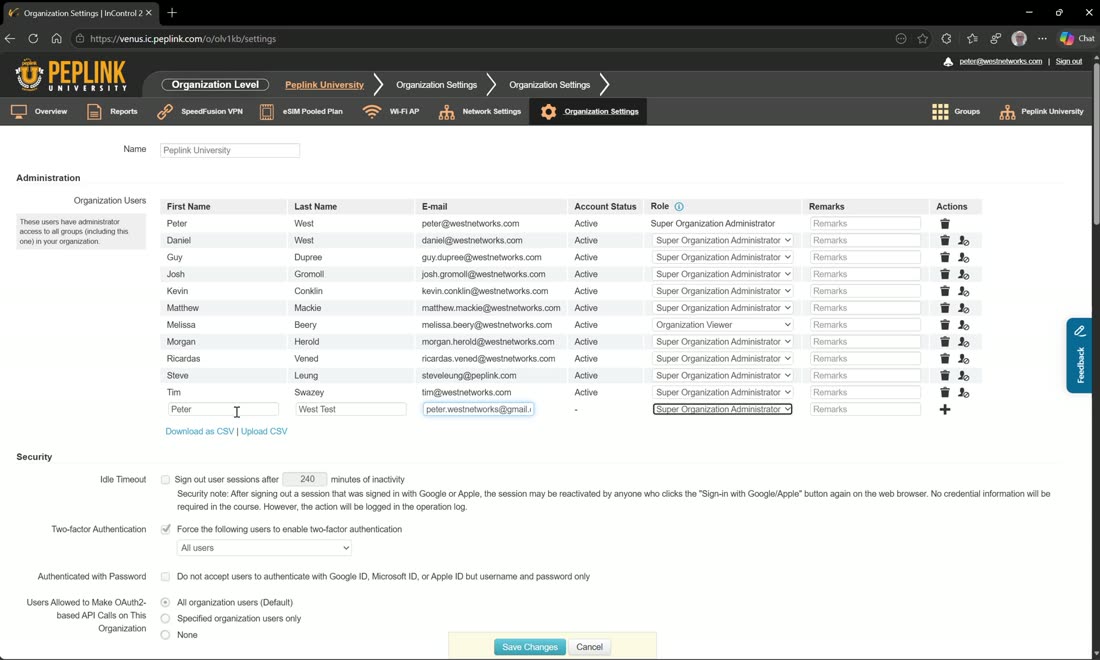Refresh the browser page
Screen dimensions: 1100x660
[x=33, y=39]
